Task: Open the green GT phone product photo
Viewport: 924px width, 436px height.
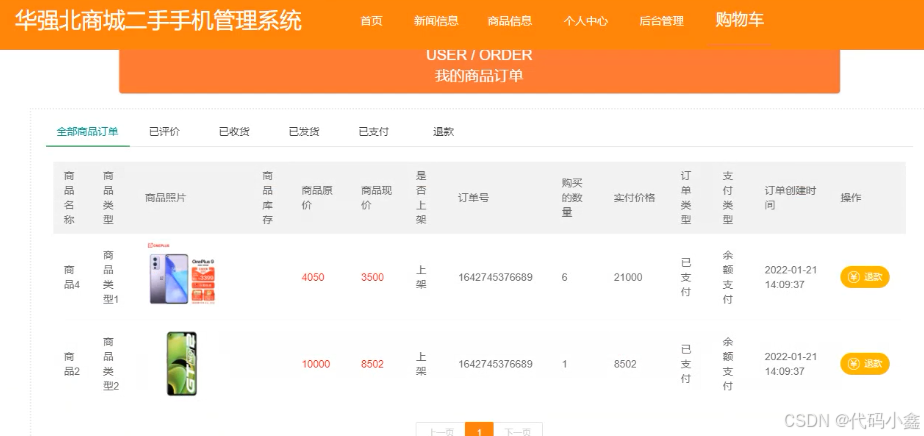Action: coord(182,363)
